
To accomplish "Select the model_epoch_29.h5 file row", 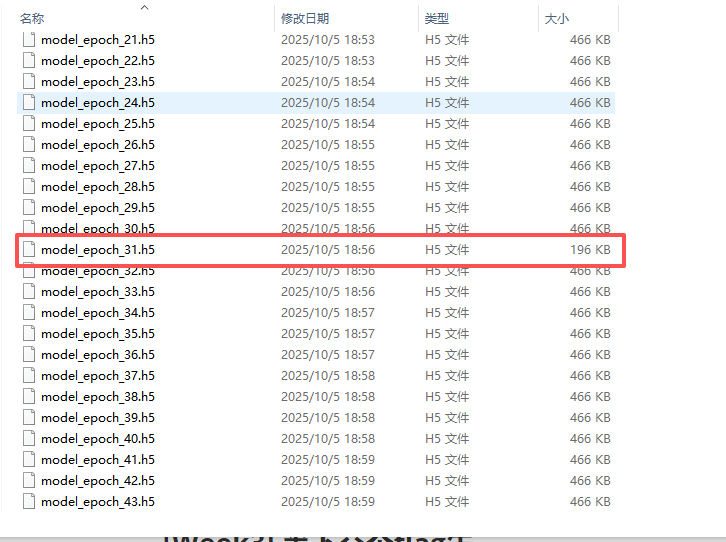I will [x=98, y=207].
